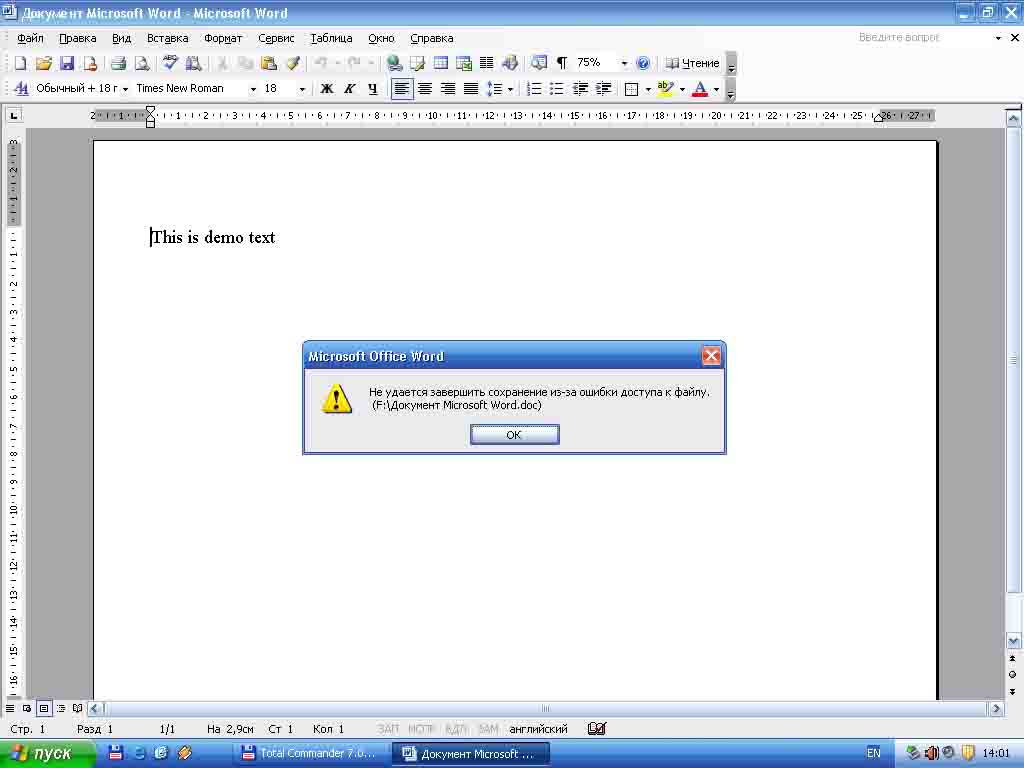Open the Формат menu
Image resolution: width=1024 pixels, height=768 pixels.
(223, 38)
